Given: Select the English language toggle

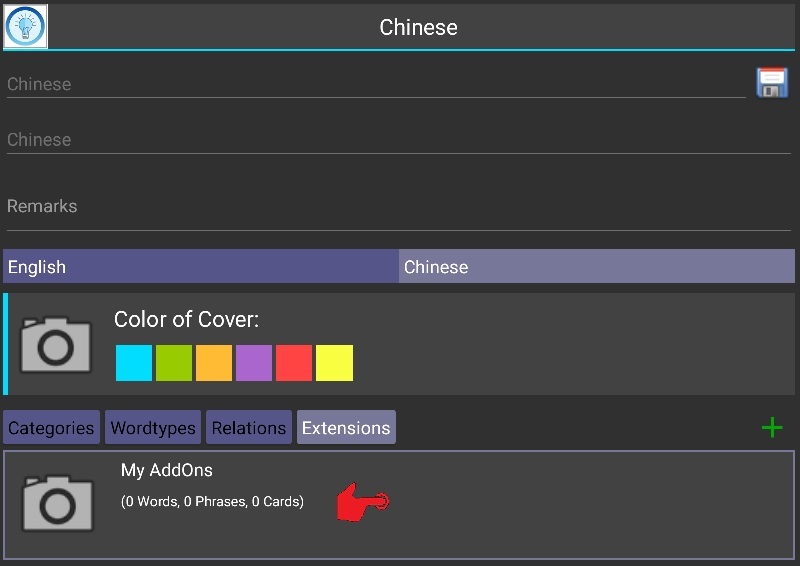Looking at the screenshot, I should coord(201,266).
